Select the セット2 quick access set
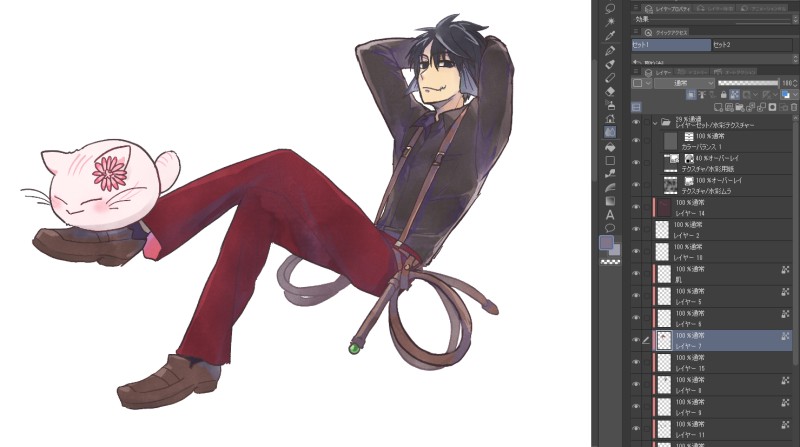This screenshot has width=800, height=447. [x=752, y=45]
